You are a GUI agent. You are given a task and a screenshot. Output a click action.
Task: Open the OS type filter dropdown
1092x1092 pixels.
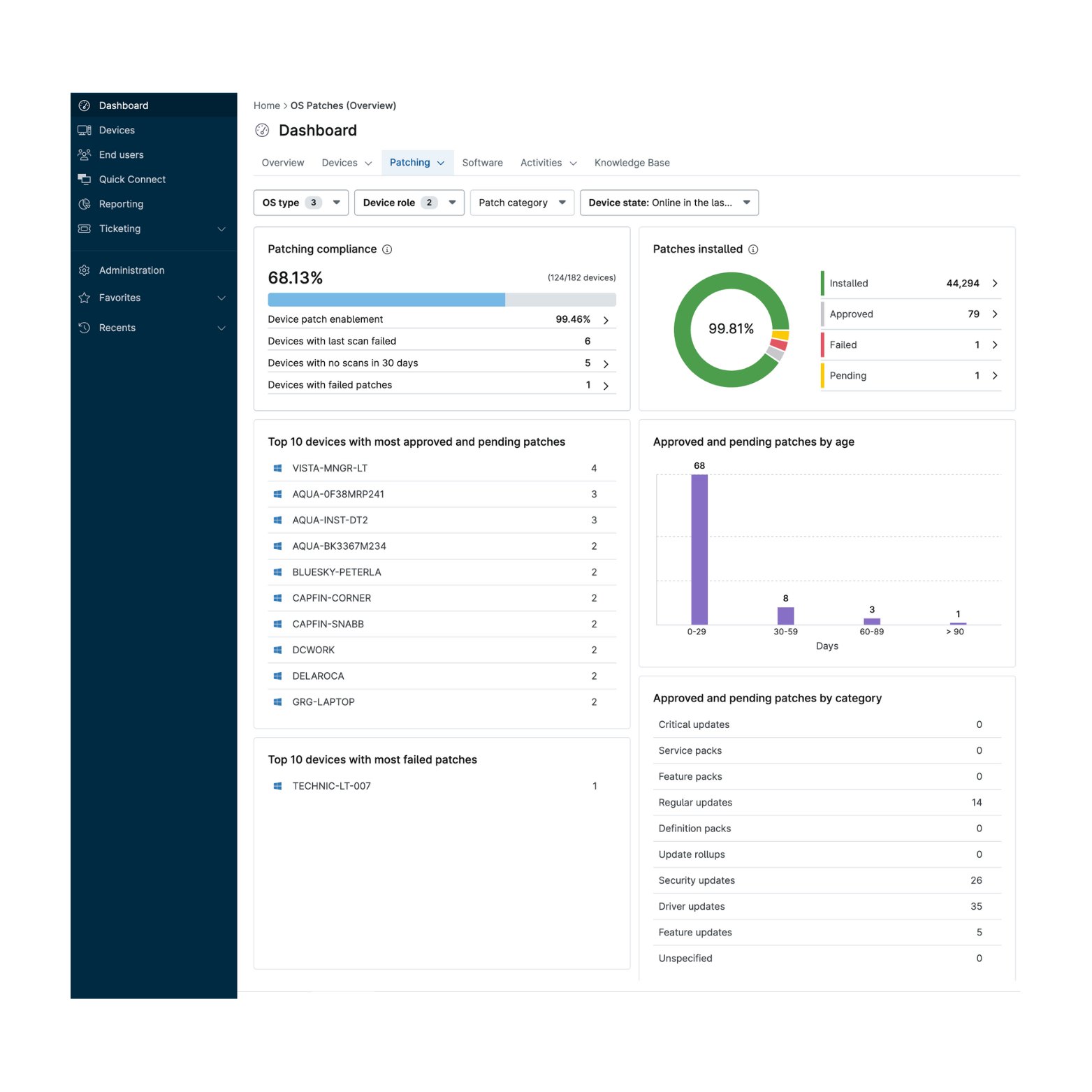pos(300,203)
